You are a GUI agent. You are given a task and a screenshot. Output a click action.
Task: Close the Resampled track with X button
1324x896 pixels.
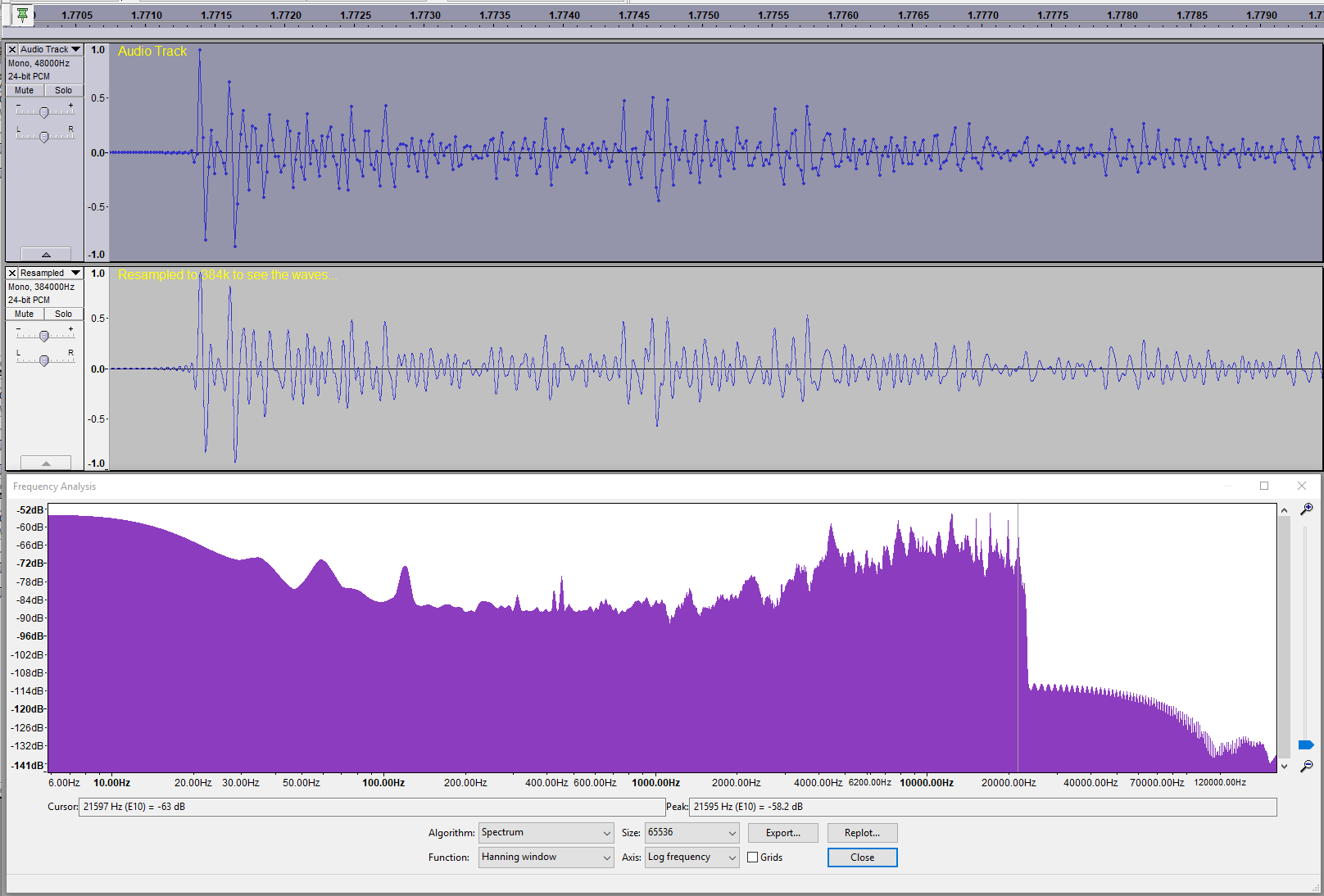(x=12, y=273)
